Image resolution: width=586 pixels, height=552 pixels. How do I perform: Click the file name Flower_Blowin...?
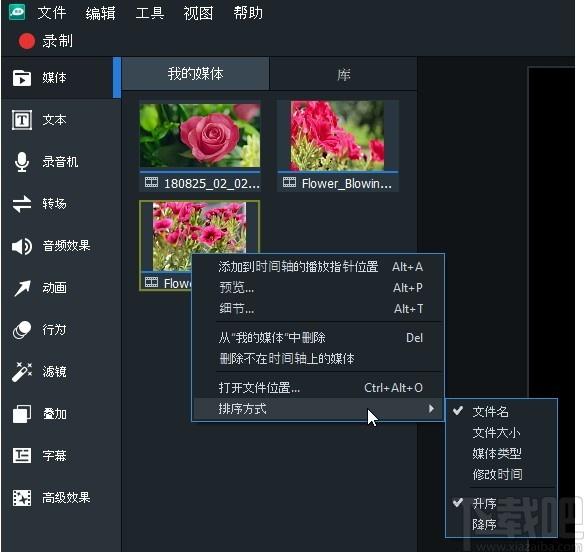coord(346,184)
